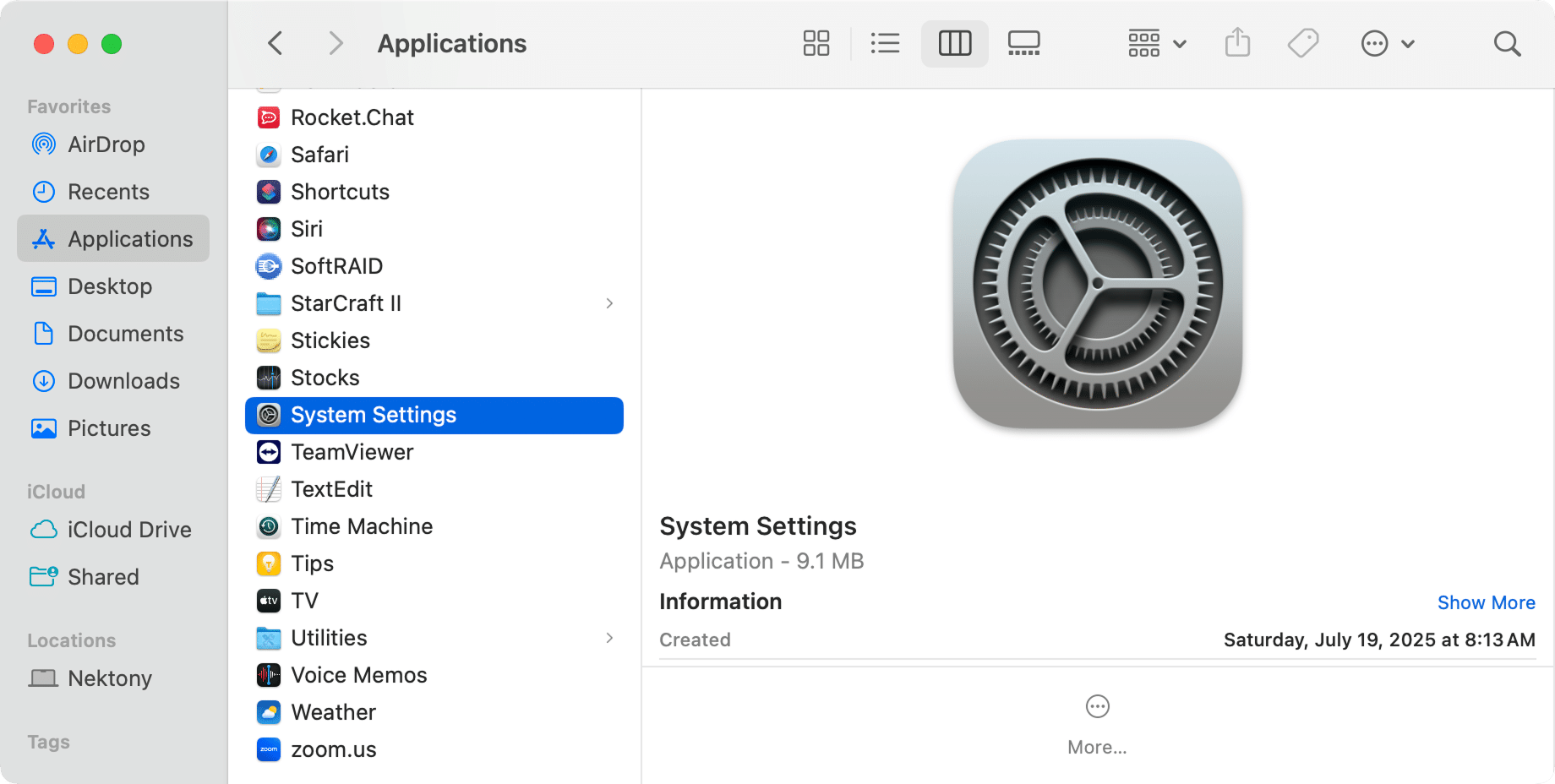Click the Applications window title
1555x784 pixels.
click(x=452, y=43)
